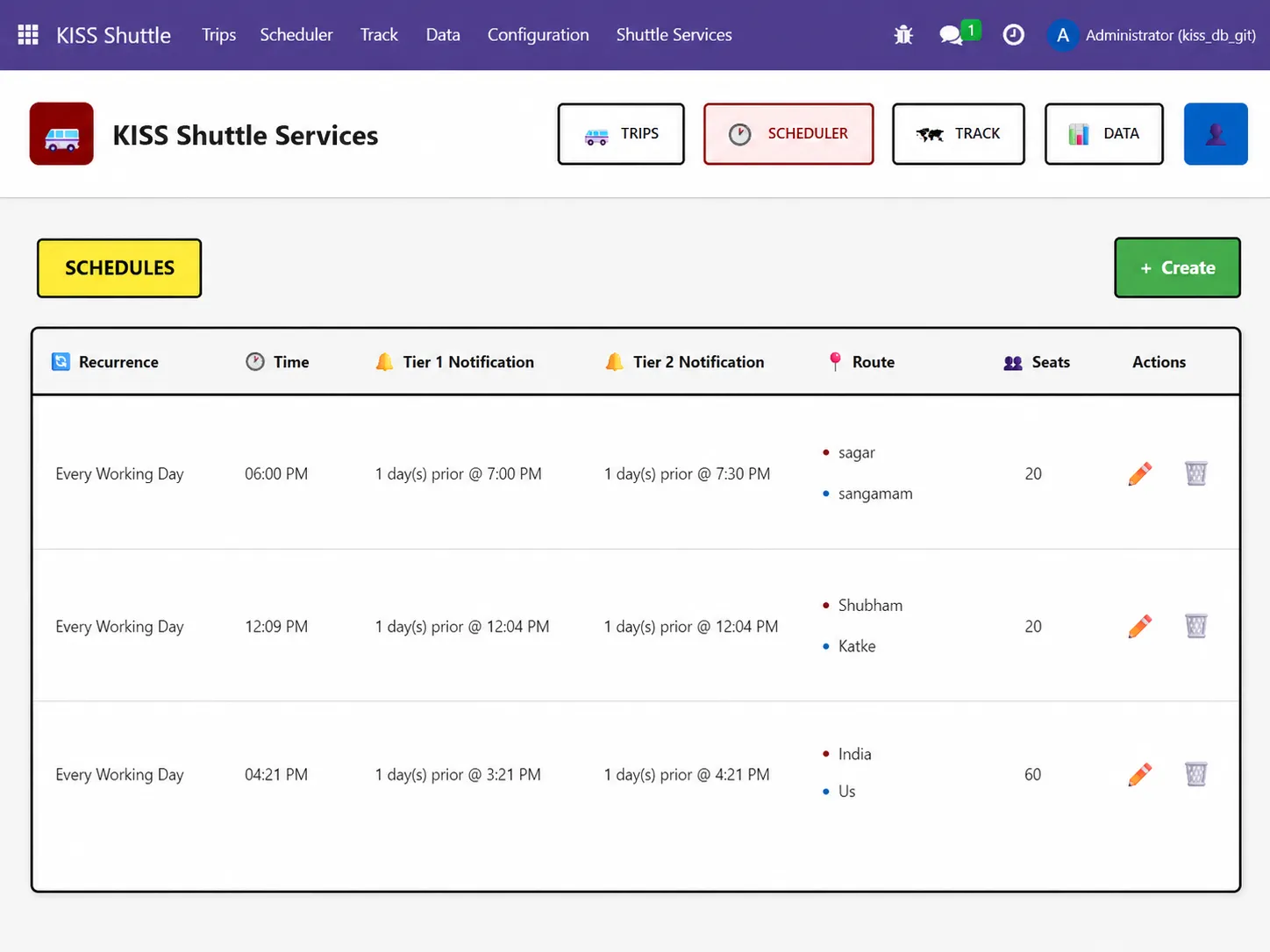Click the sagar route stop
Viewport: 1270px width, 952px height.
pyautogui.click(x=857, y=452)
